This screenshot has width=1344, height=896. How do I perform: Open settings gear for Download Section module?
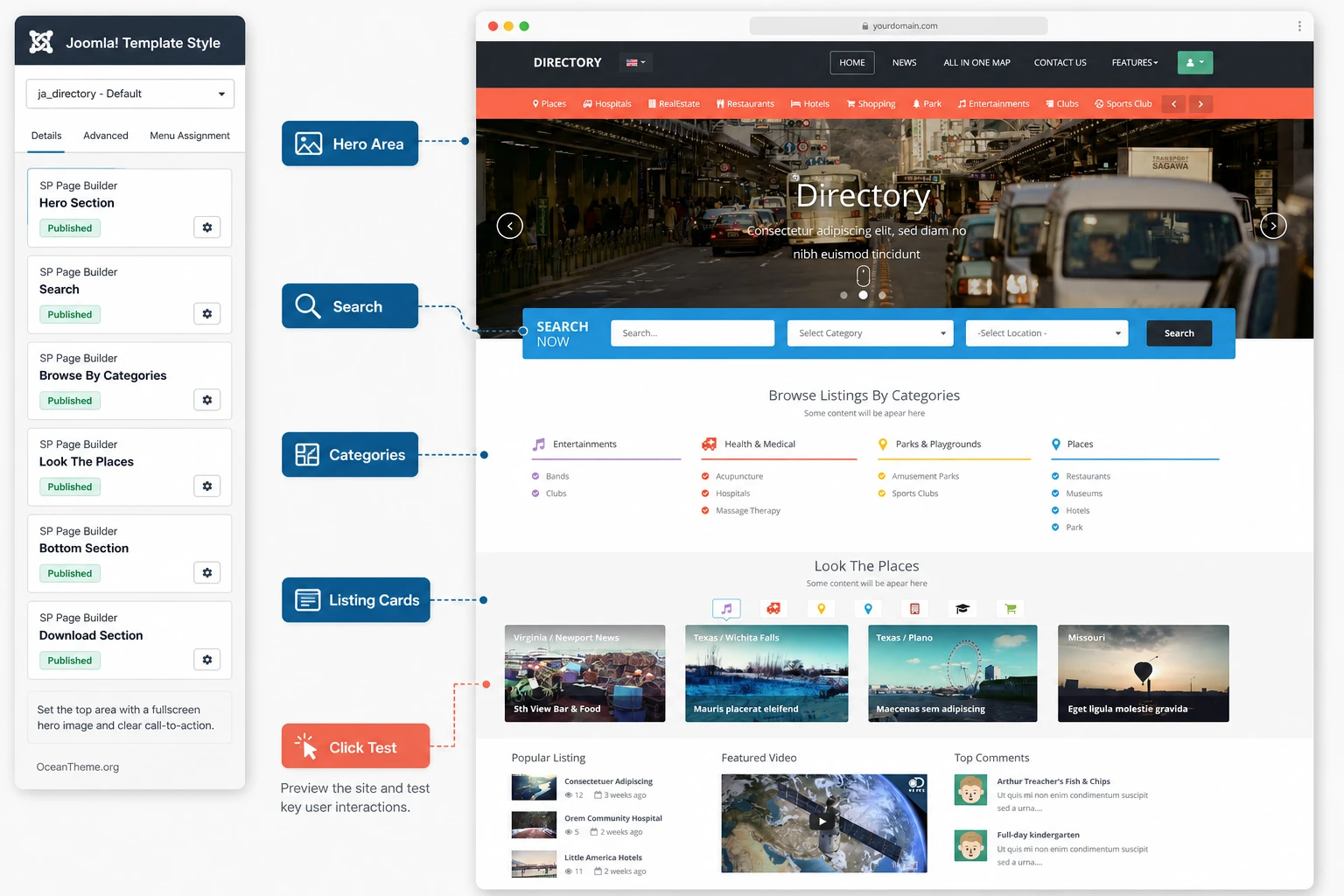click(207, 660)
